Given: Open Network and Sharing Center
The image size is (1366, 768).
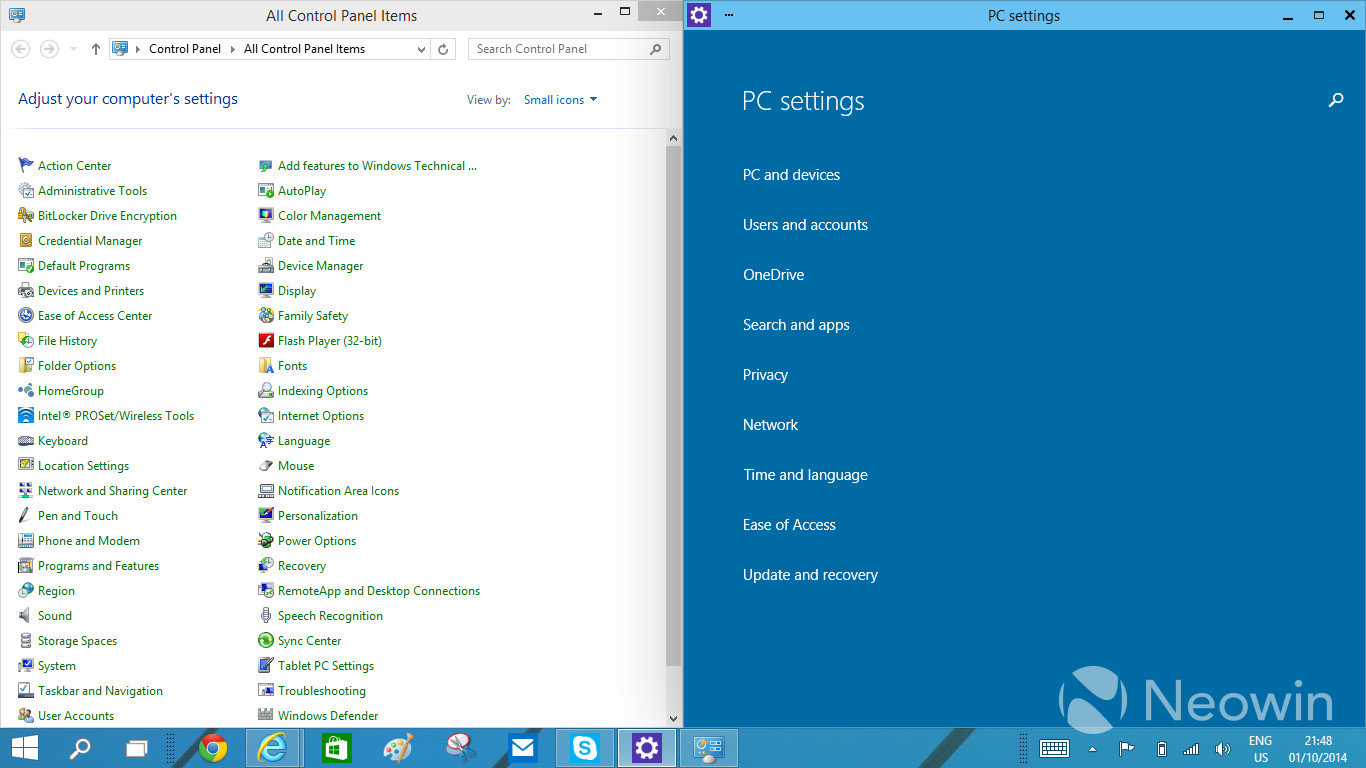Looking at the screenshot, I should 113,490.
